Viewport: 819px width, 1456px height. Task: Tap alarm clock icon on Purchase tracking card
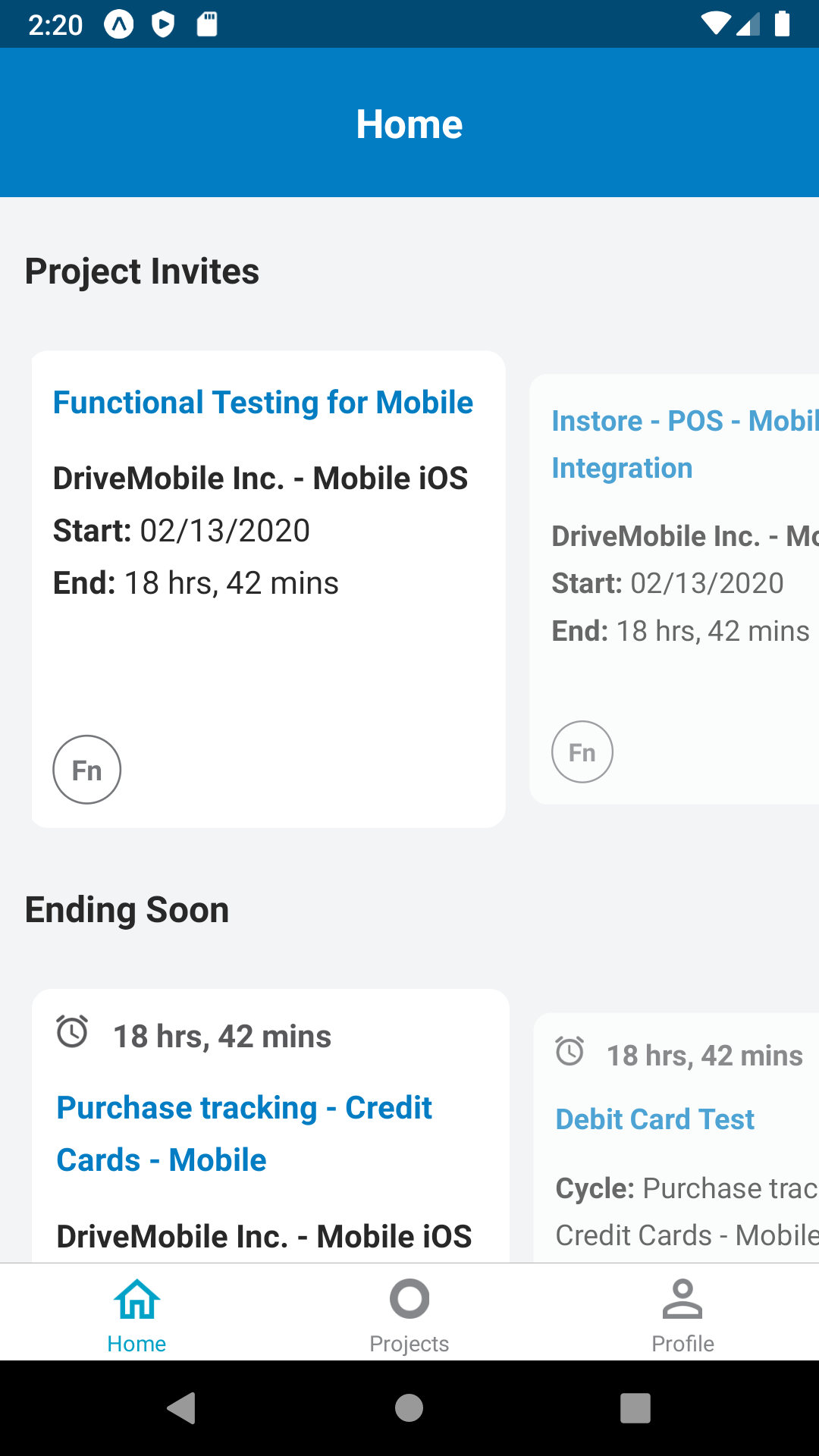pos(73,1032)
